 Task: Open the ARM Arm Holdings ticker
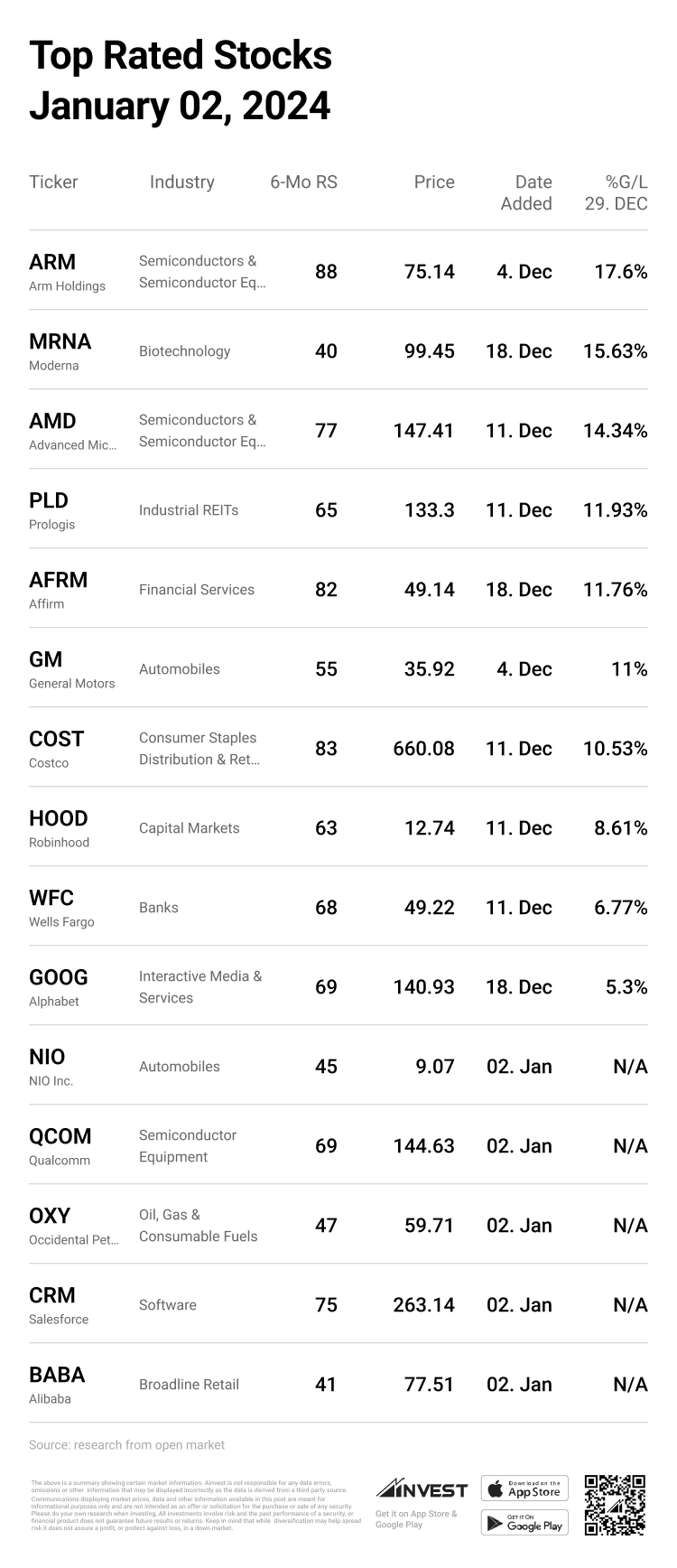coord(52,262)
